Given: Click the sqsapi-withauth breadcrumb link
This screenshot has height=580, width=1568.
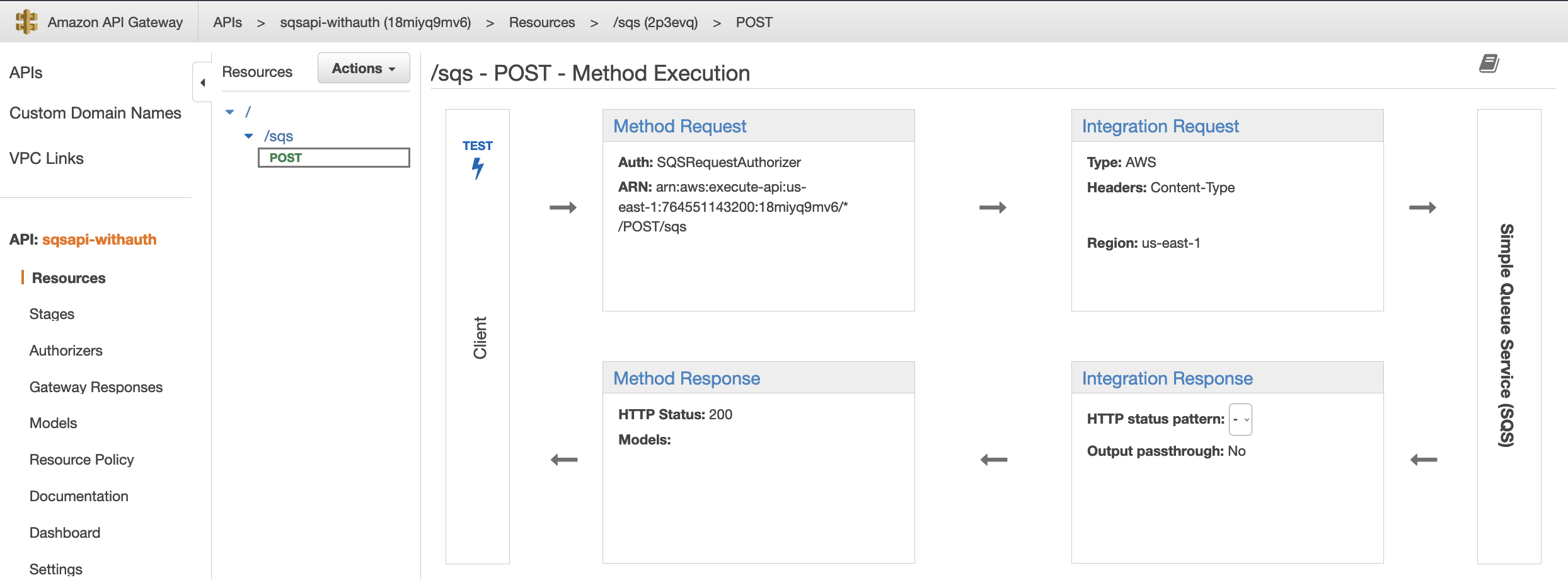Looking at the screenshot, I should [x=375, y=22].
